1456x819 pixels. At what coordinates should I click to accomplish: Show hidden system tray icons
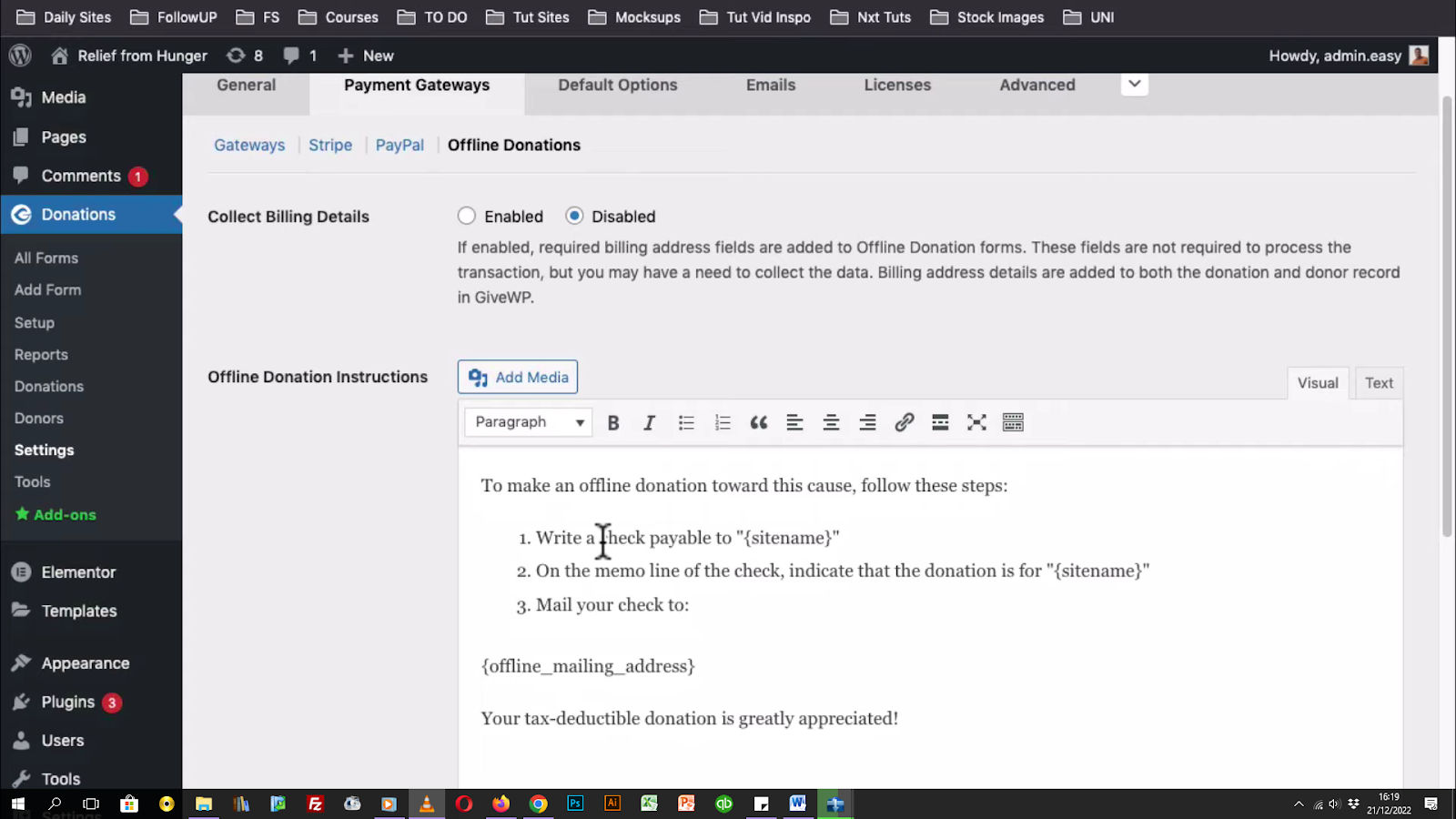coord(1299,804)
